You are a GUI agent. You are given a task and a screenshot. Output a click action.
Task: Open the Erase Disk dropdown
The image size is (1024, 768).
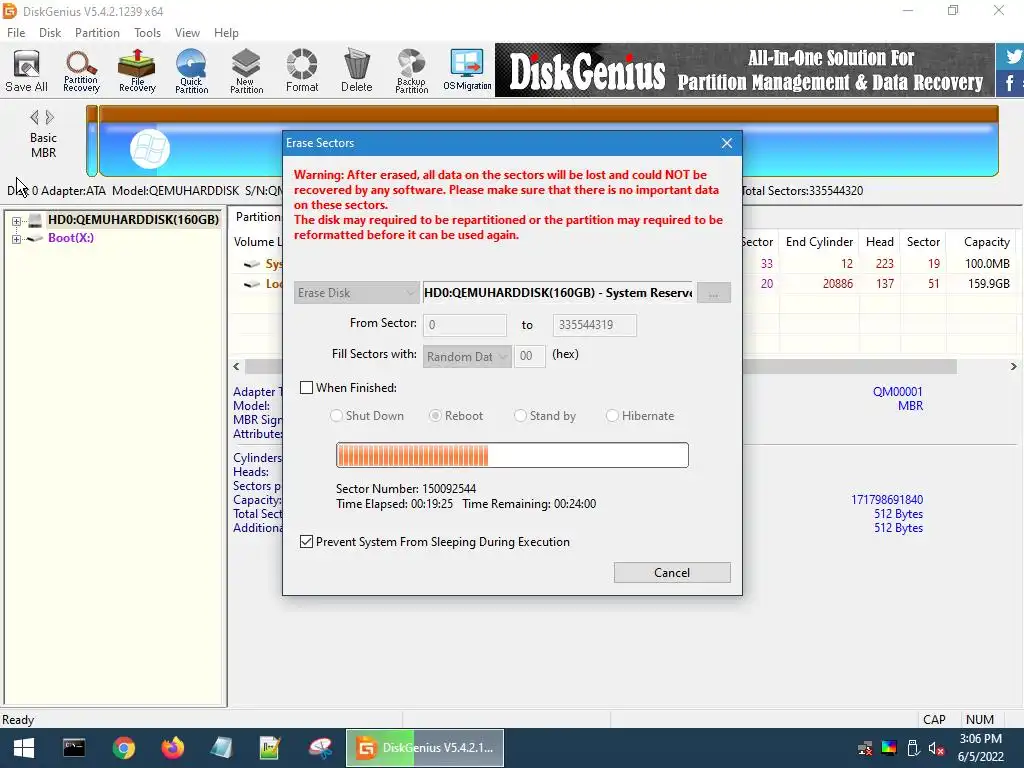pos(356,293)
